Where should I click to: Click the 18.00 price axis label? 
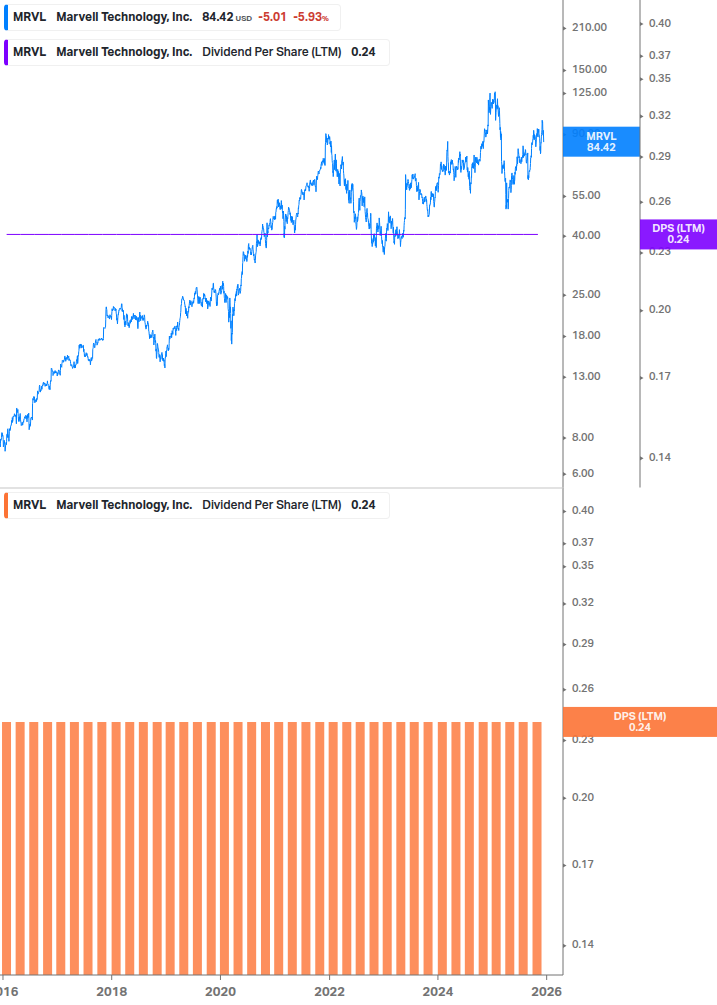586,335
